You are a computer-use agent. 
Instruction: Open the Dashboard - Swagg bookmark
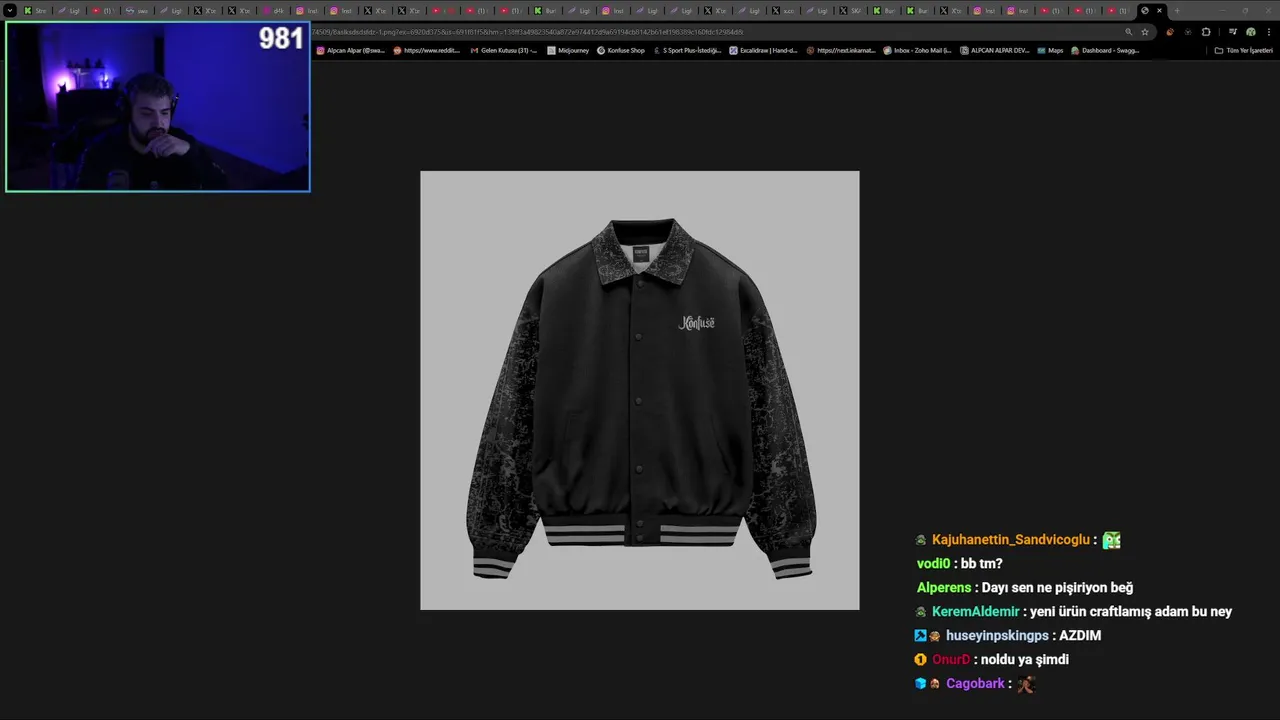click(x=1105, y=50)
